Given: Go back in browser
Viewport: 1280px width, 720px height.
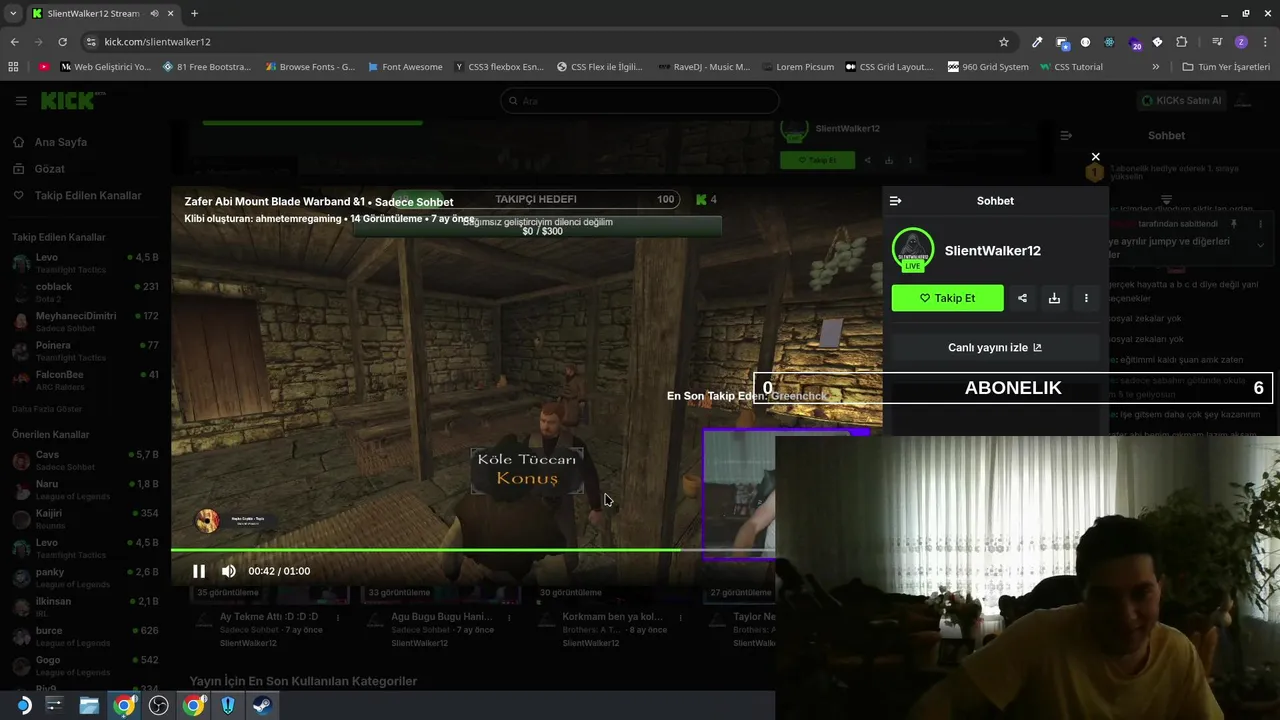Looking at the screenshot, I should point(14,42).
